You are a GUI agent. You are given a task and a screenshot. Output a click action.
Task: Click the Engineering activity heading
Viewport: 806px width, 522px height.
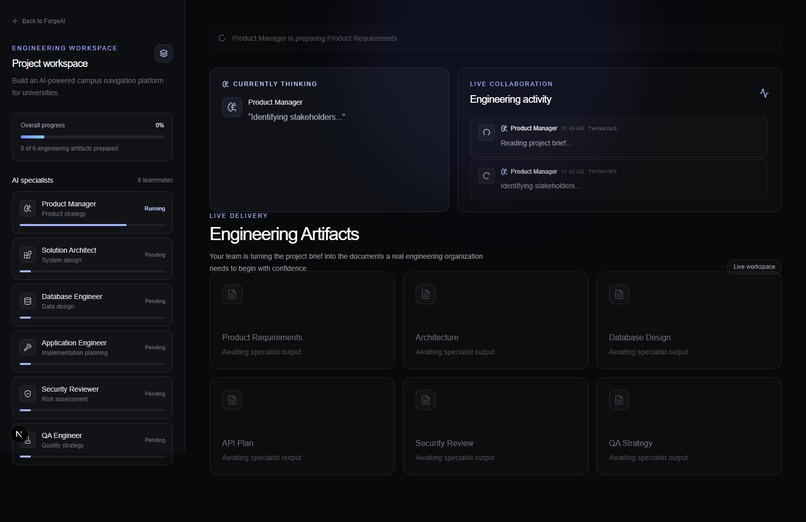coord(510,99)
